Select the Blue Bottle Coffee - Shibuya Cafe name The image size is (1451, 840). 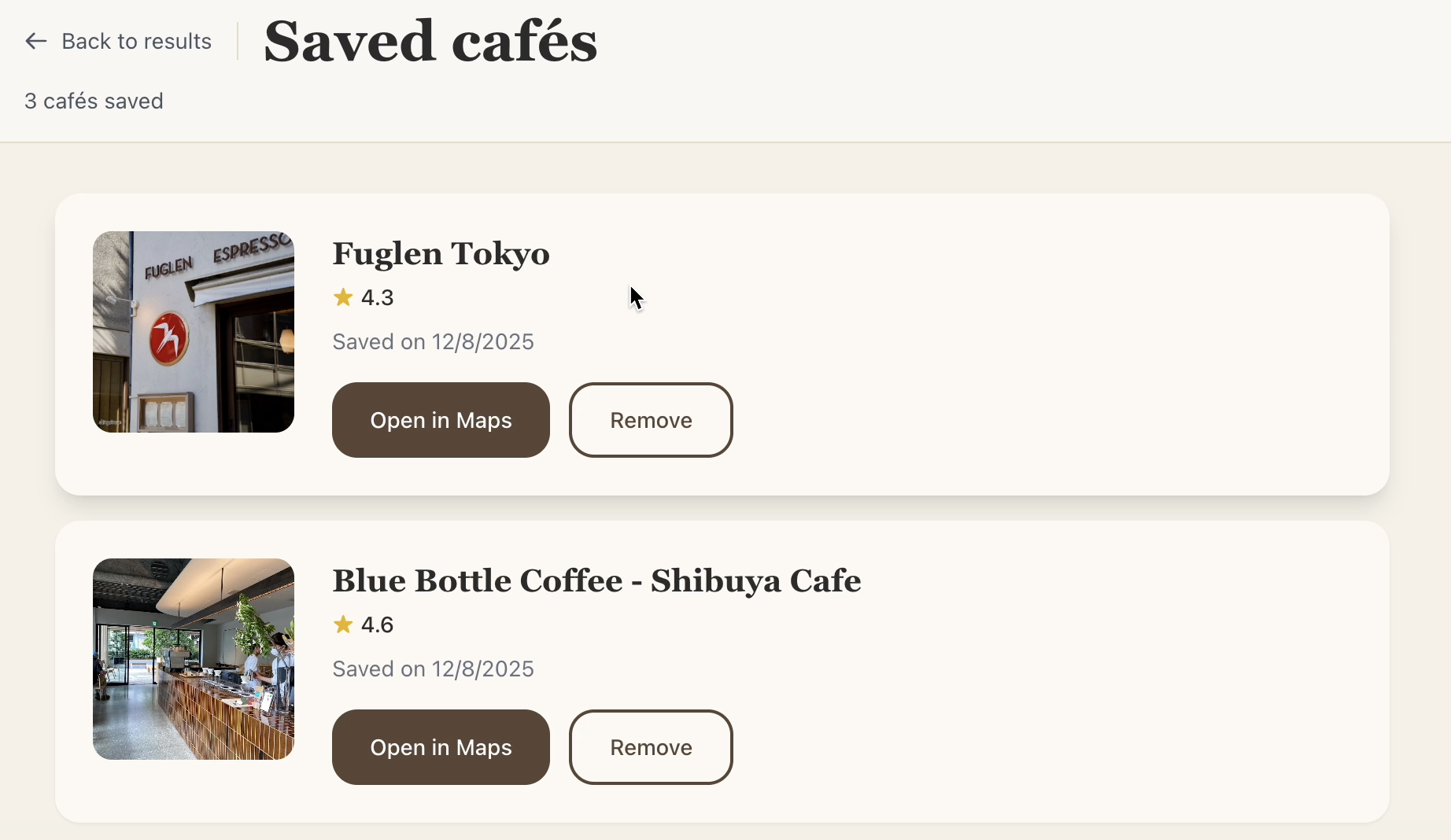[x=596, y=581]
